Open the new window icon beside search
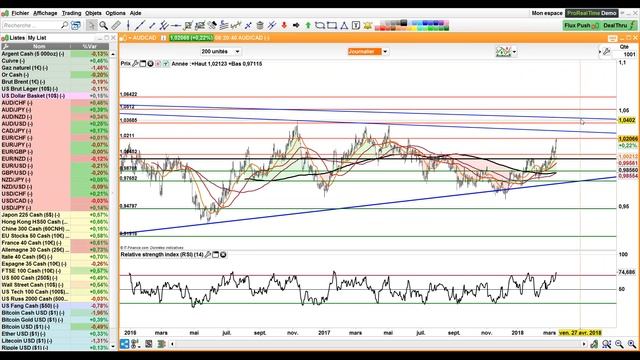 (x=76, y=25)
